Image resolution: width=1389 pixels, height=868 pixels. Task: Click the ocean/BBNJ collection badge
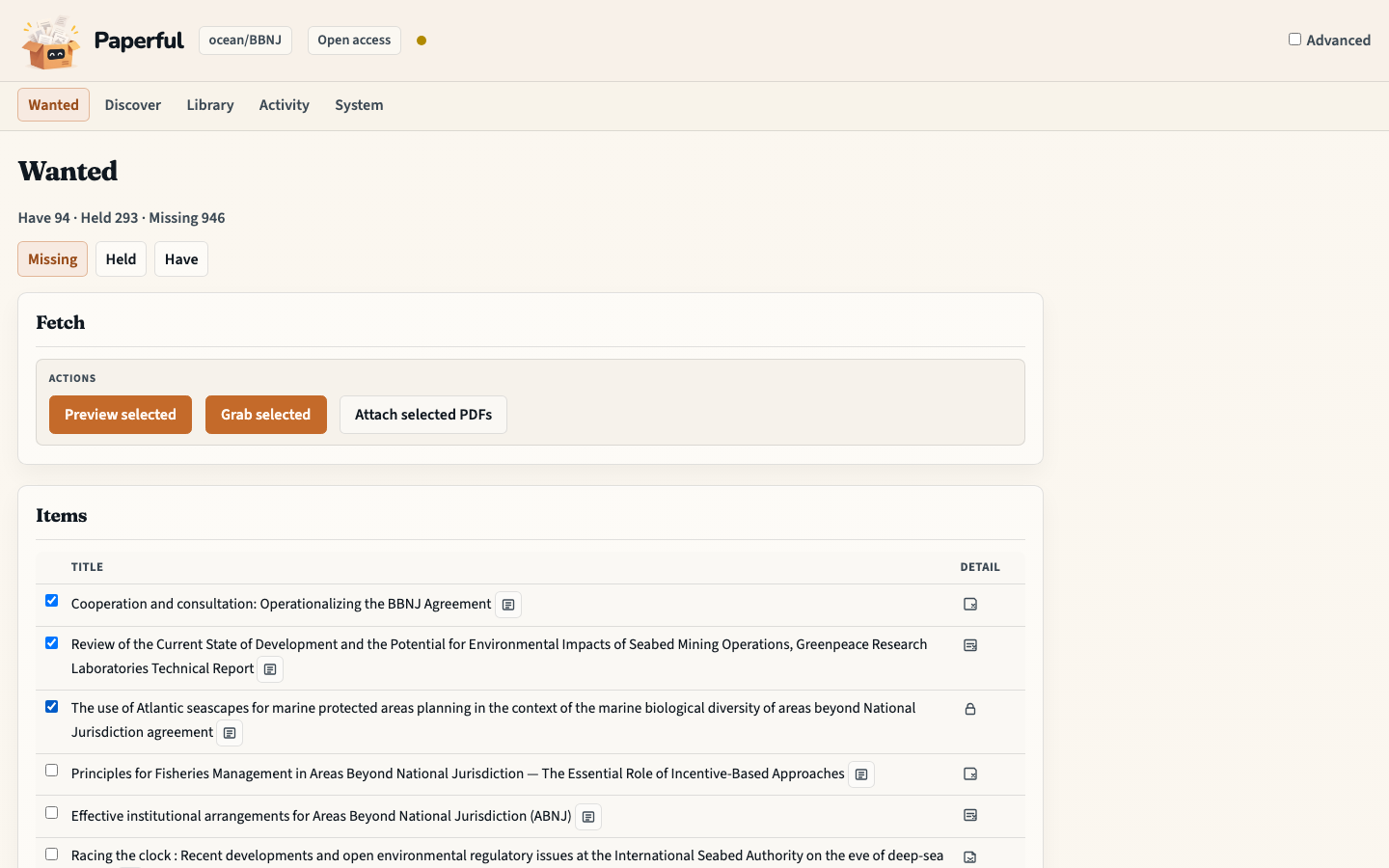coord(245,41)
